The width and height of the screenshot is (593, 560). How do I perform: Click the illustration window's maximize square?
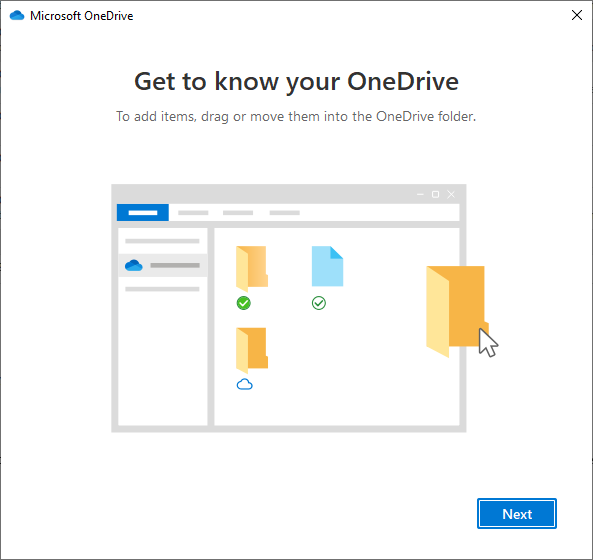[x=435, y=194]
